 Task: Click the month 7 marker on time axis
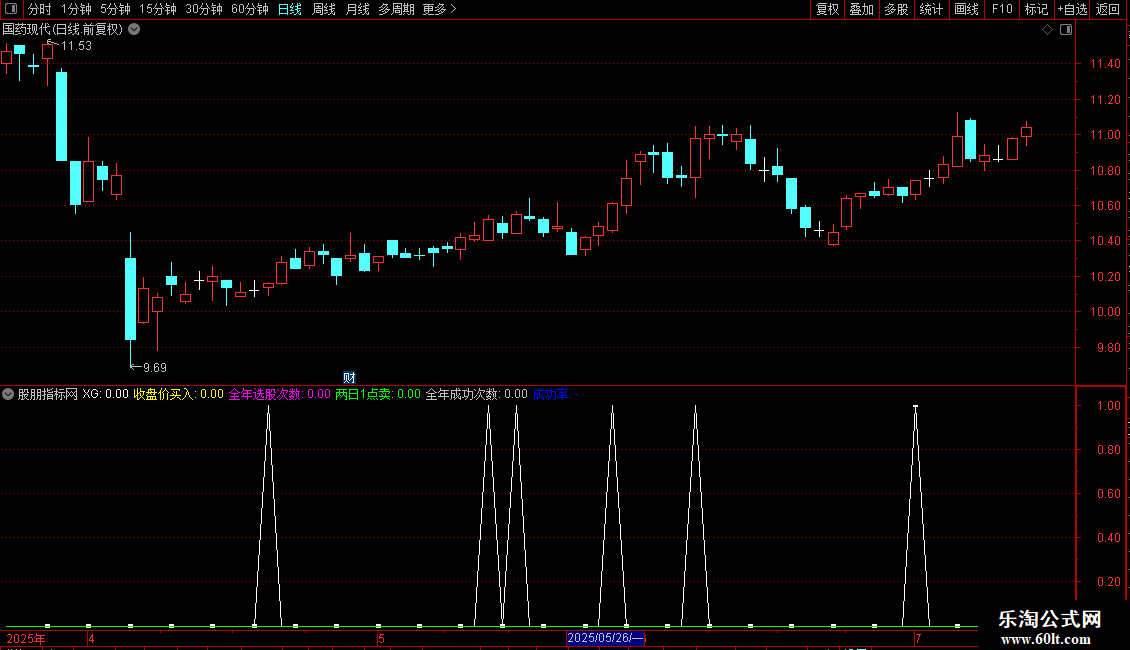pyautogui.click(x=918, y=638)
